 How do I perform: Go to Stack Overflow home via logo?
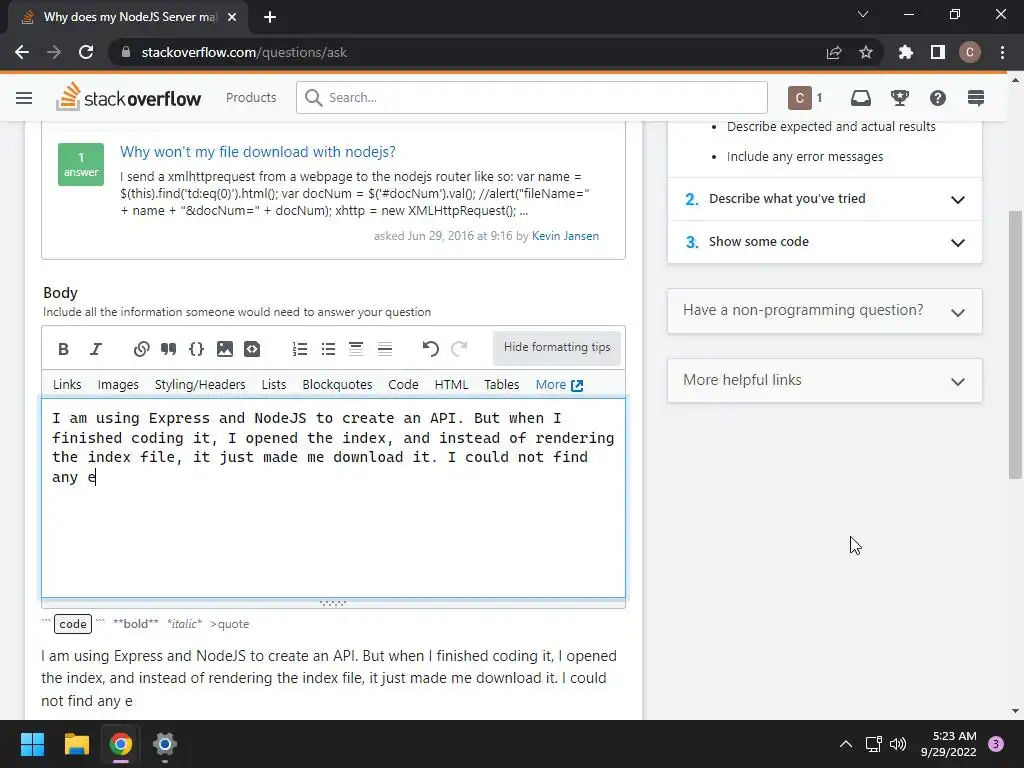click(129, 97)
